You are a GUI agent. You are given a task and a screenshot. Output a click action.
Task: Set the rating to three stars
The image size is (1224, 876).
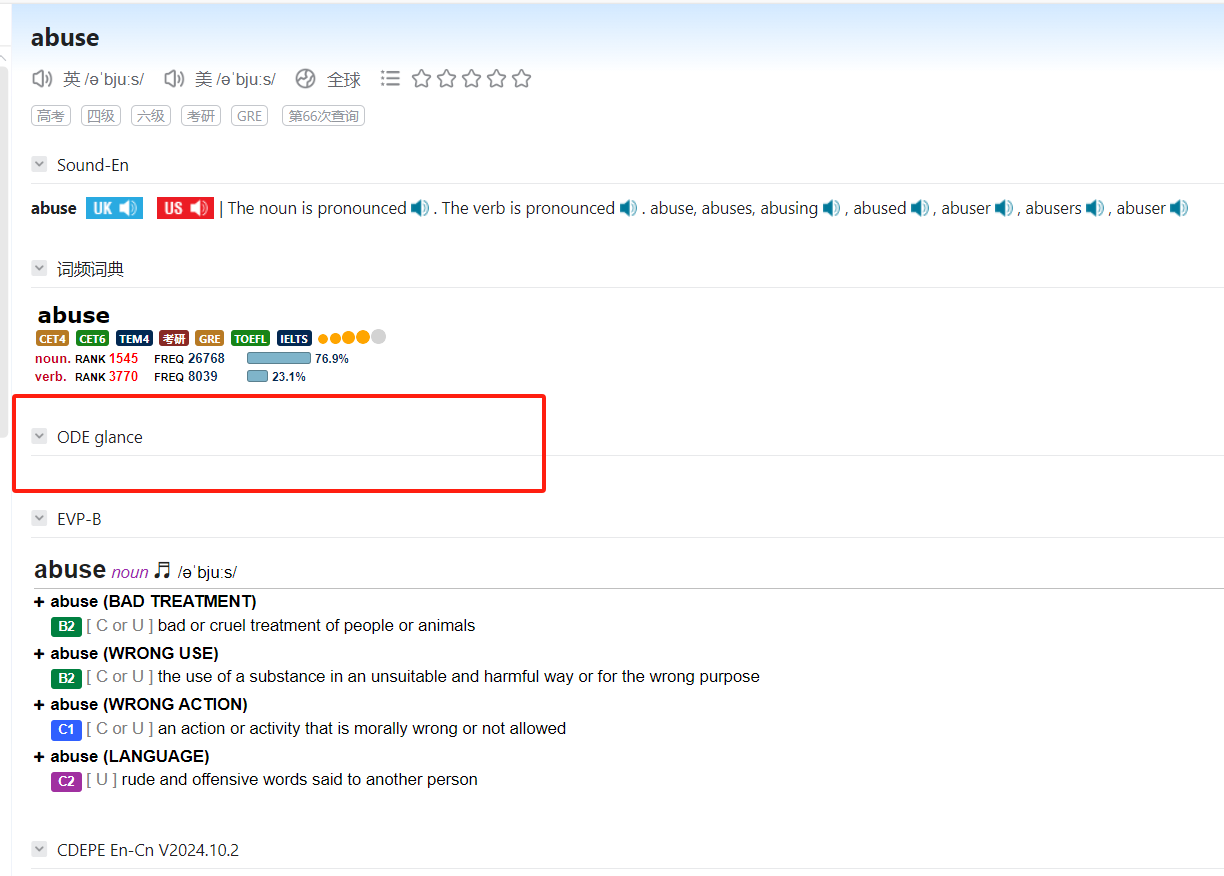(x=471, y=78)
